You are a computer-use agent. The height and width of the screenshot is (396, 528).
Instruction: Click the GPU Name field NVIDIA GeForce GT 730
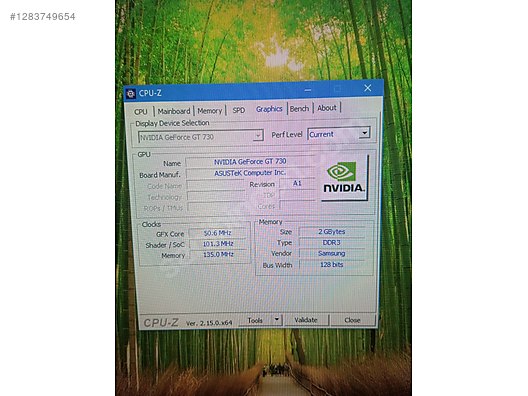pos(250,162)
